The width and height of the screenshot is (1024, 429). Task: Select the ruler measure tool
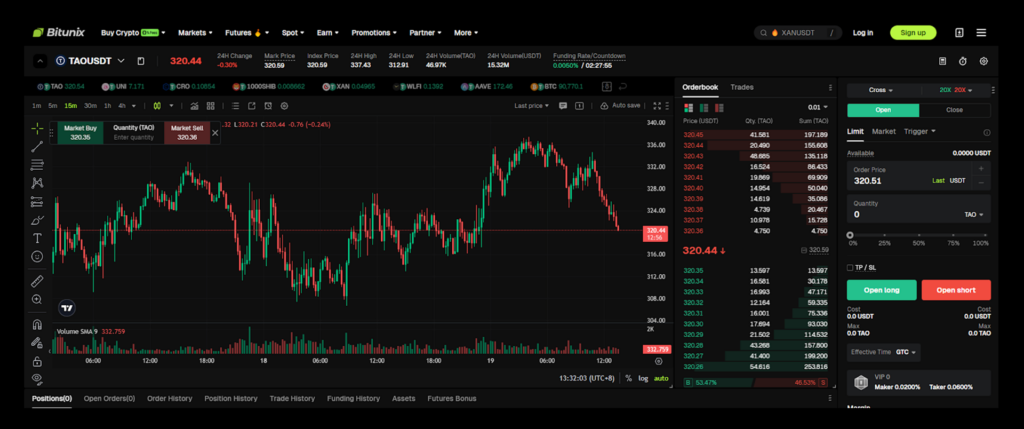[37, 281]
